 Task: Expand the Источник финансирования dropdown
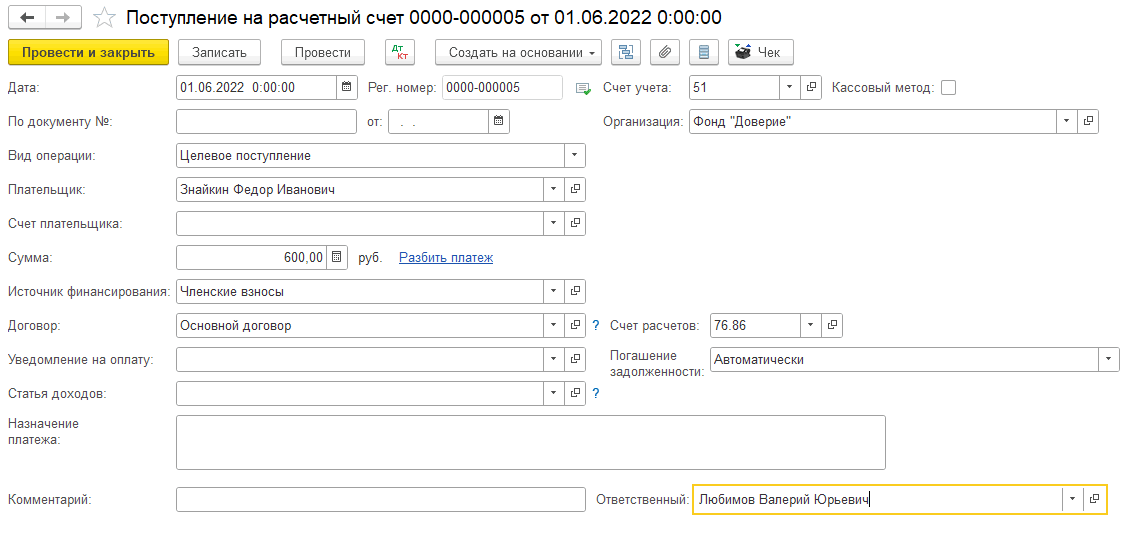click(x=554, y=291)
